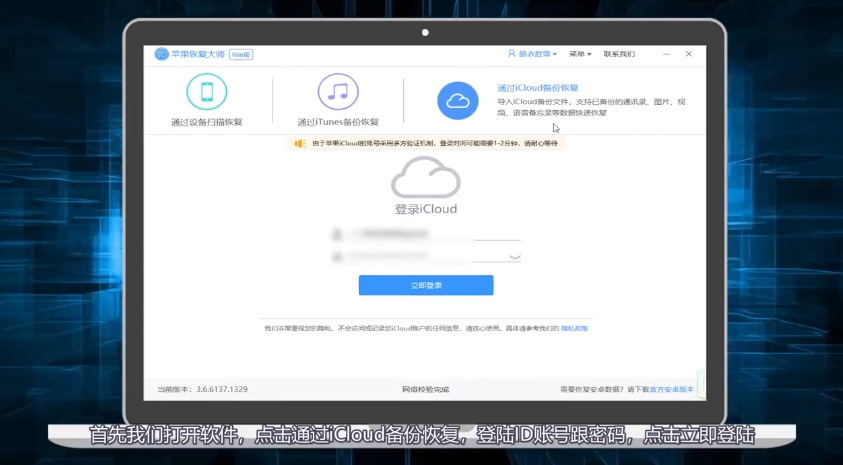Click the orange speaker notice icon
This screenshot has height=465, width=843.
coord(299,144)
